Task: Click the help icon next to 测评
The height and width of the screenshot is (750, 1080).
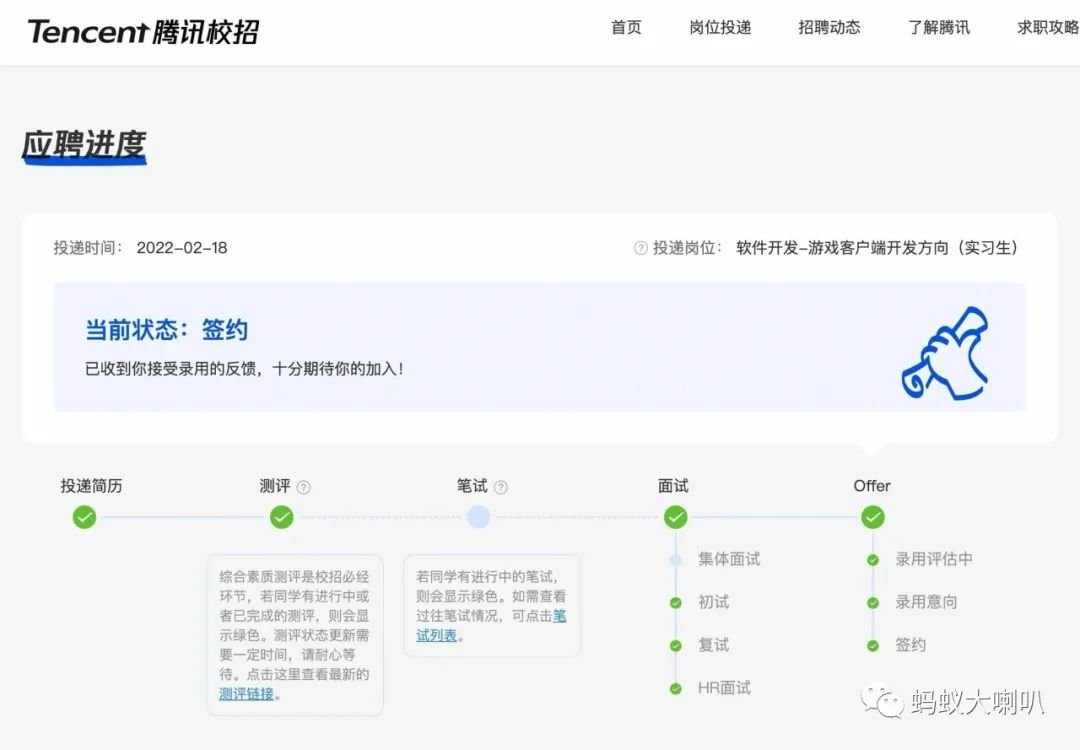Action: (304, 487)
